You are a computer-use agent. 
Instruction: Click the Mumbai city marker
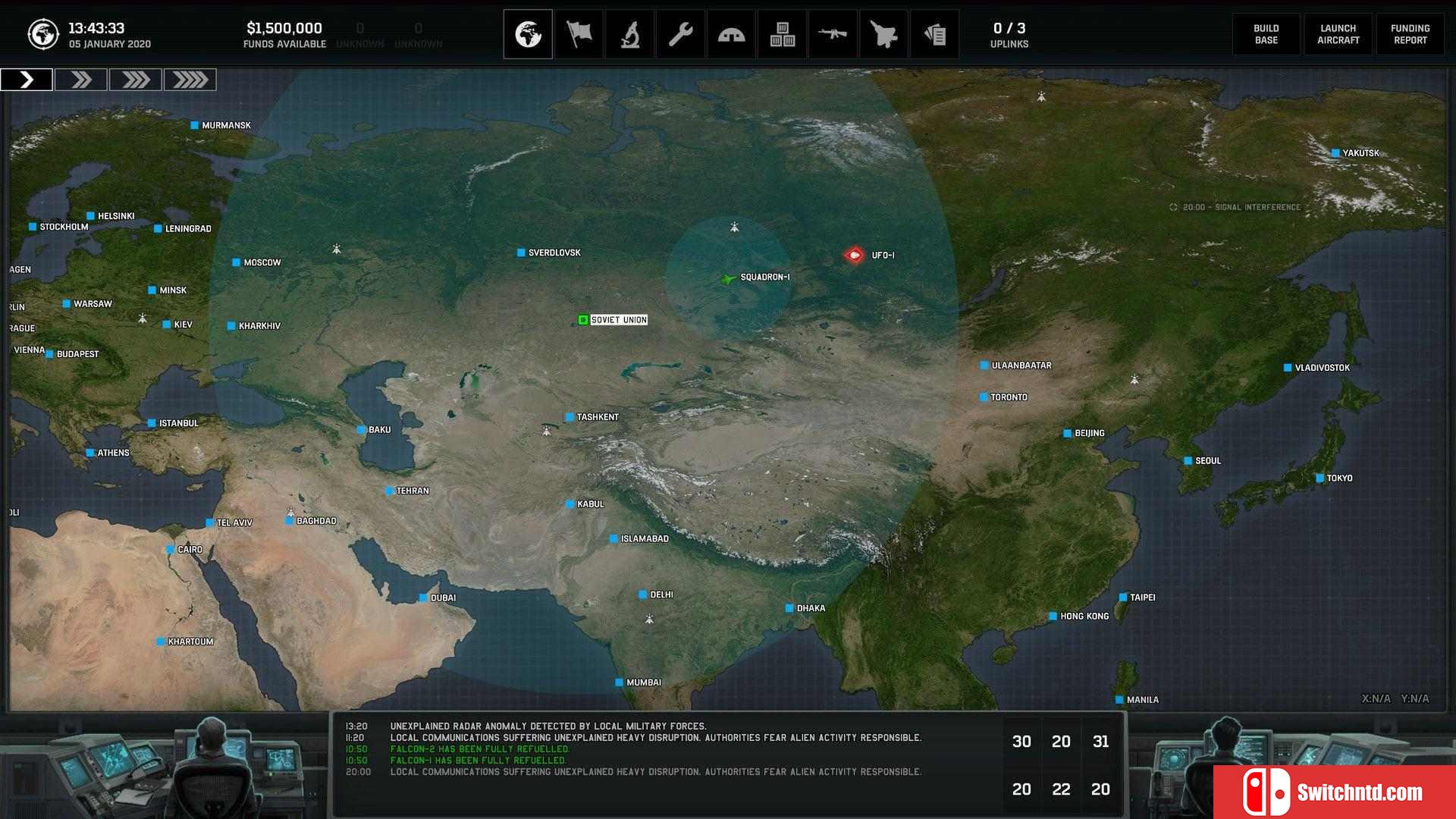620,682
